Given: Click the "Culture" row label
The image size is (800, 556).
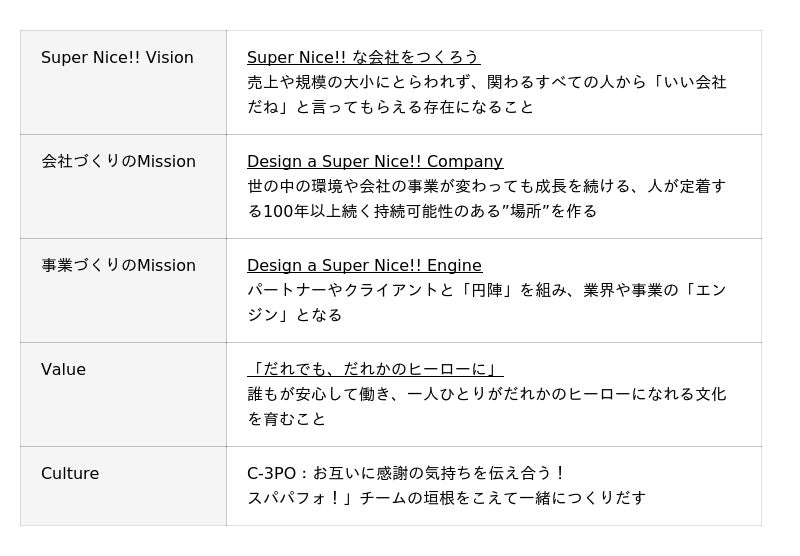Looking at the screenshot, I should pos(70,474).
